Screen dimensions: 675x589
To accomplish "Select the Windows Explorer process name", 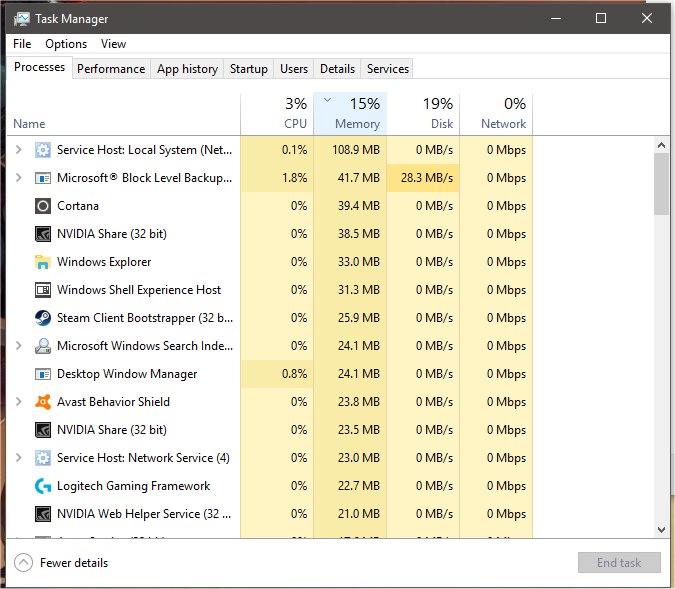I will click(104, 262).
